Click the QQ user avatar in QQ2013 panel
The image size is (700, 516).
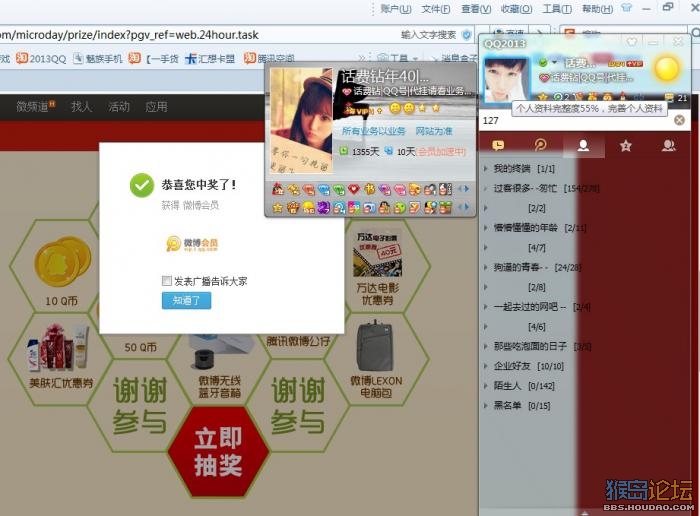pyautogui.click(x=505, y=80)
